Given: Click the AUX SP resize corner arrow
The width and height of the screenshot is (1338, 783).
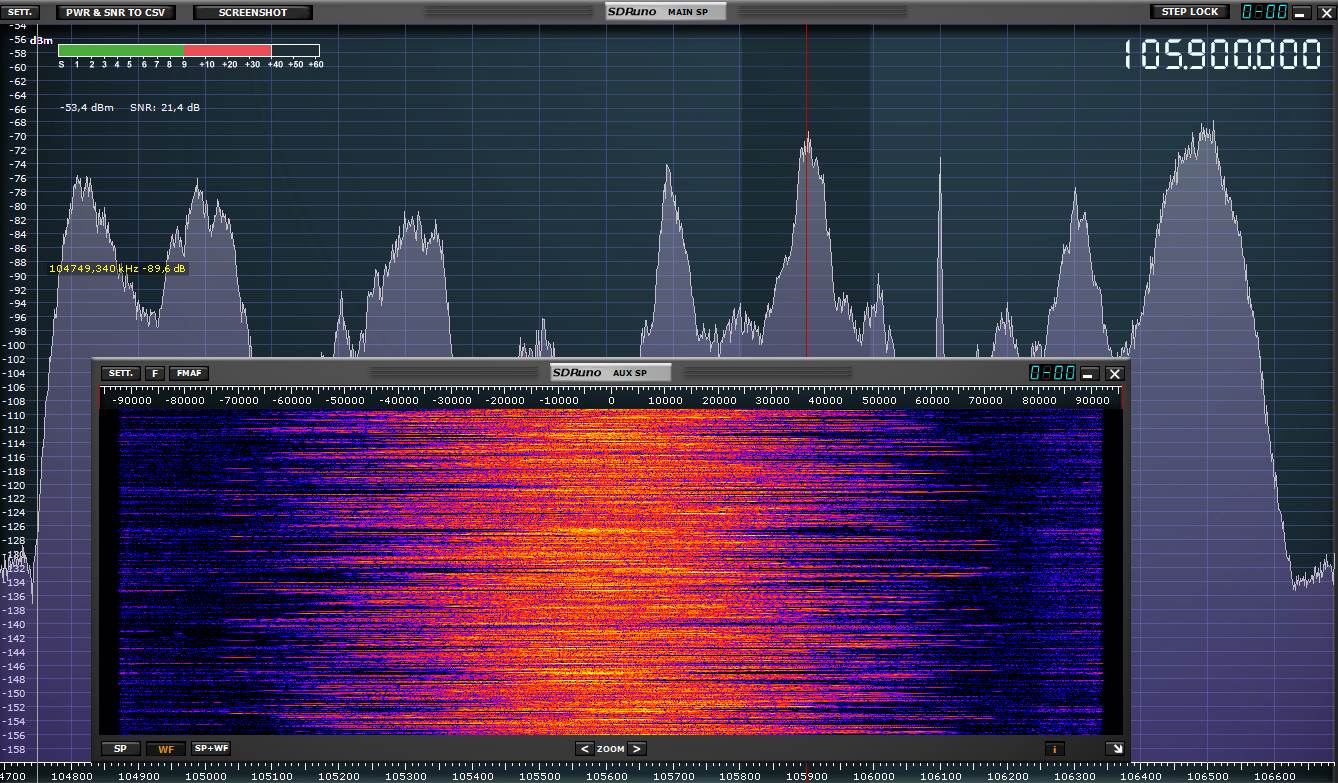Looking at the screenshot, I should pyautogui.click(x=1114, y=748).
